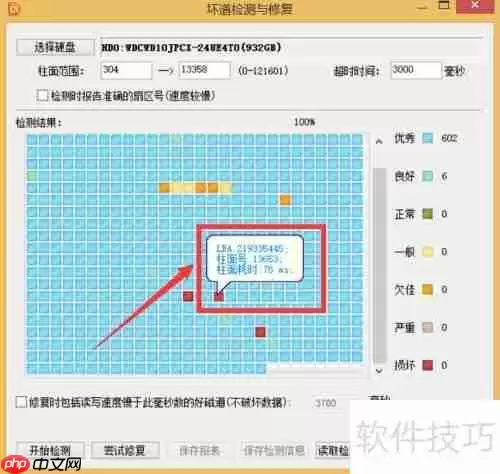Click the gray 严重 legend swatch
500x474 pixels.
point(428,327)
